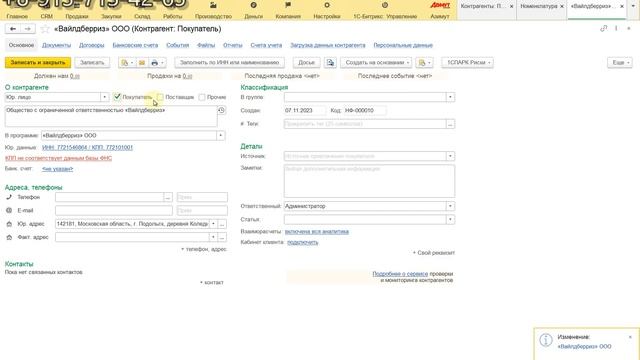
Task: Click Заполнить по ИНН или наименованию
Action: click(x=229, y=63)
